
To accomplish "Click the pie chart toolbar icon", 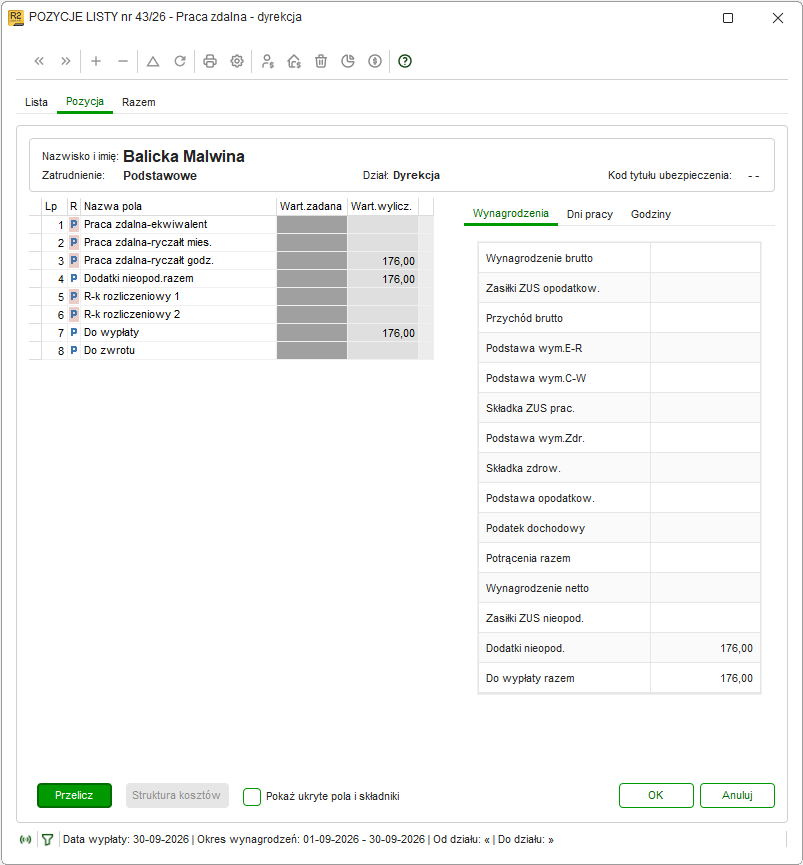I will pos(348,61).
